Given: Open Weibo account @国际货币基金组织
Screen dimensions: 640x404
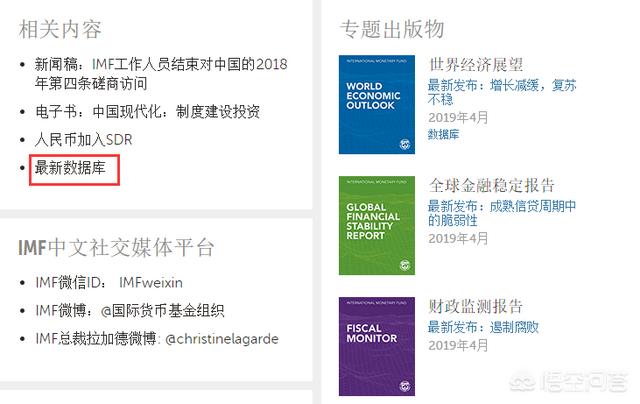Looking at the screenshot, I should (x=162, y=311).
